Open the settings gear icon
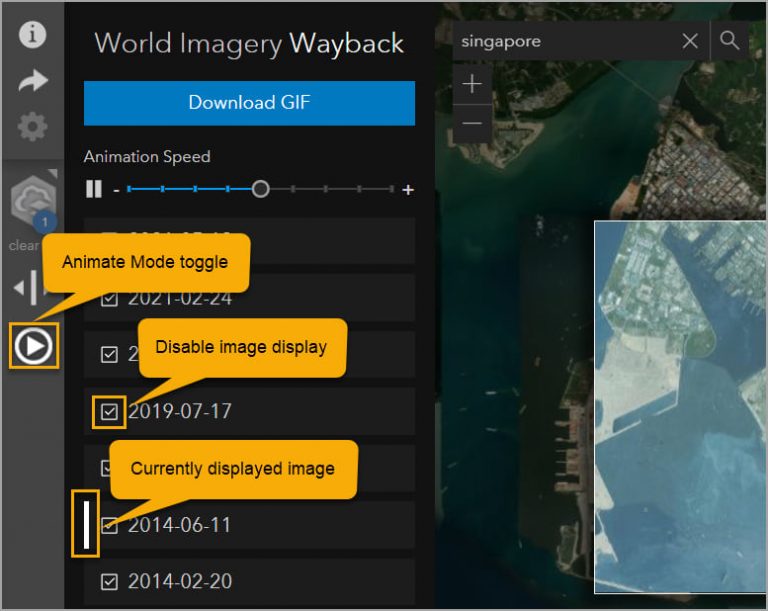Viewport: 768px width, 611px height. 32,127
